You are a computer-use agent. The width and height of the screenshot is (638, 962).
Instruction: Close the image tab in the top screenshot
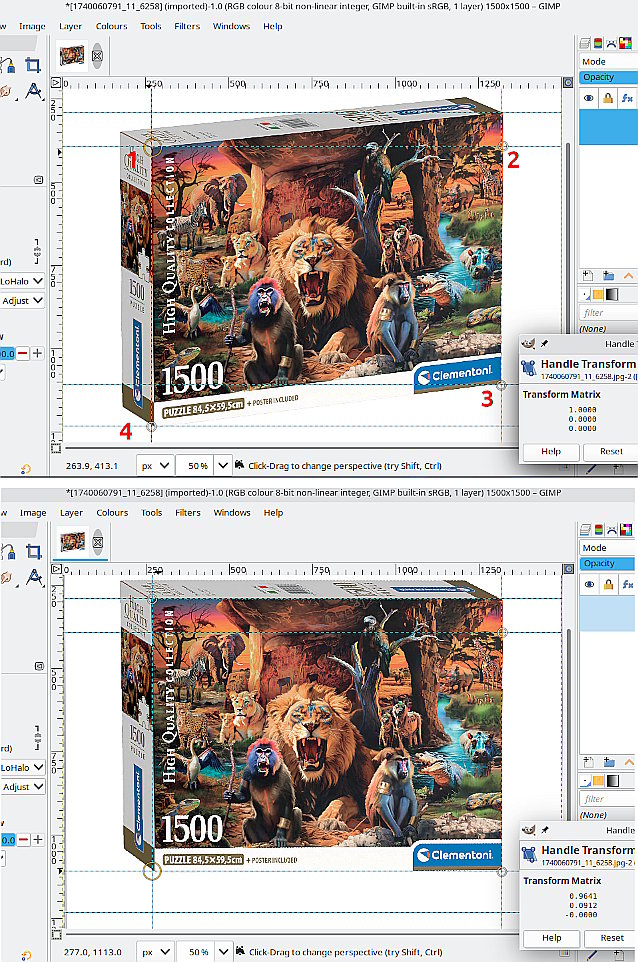(97, 56)
